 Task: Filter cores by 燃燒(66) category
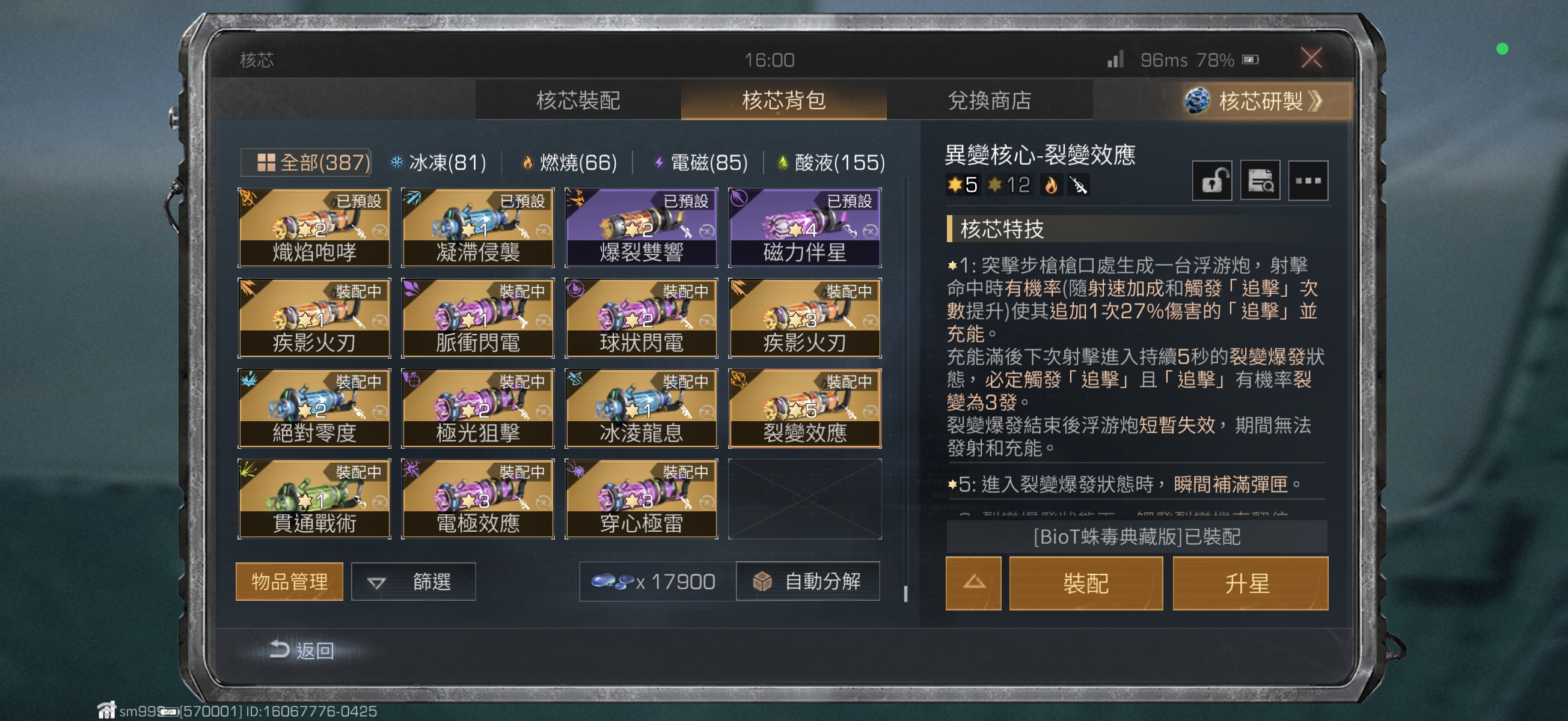569,162
